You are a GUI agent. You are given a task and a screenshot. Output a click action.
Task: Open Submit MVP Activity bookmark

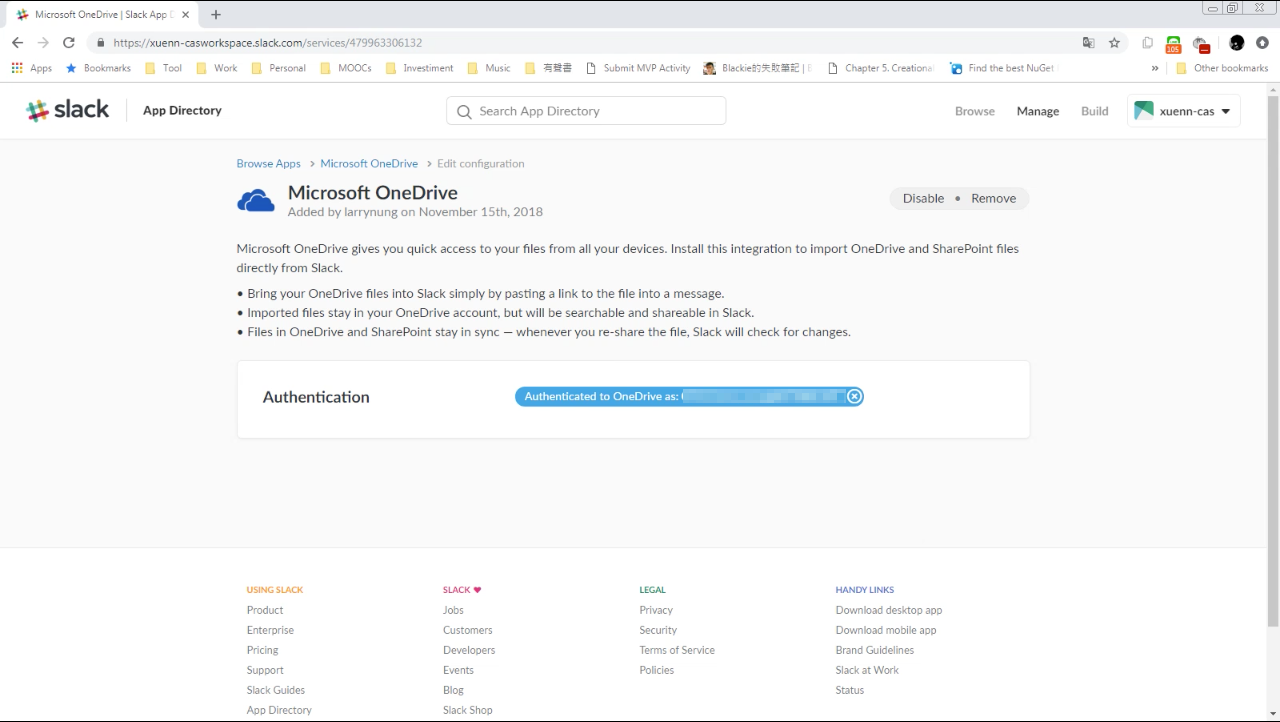(638, 68)
